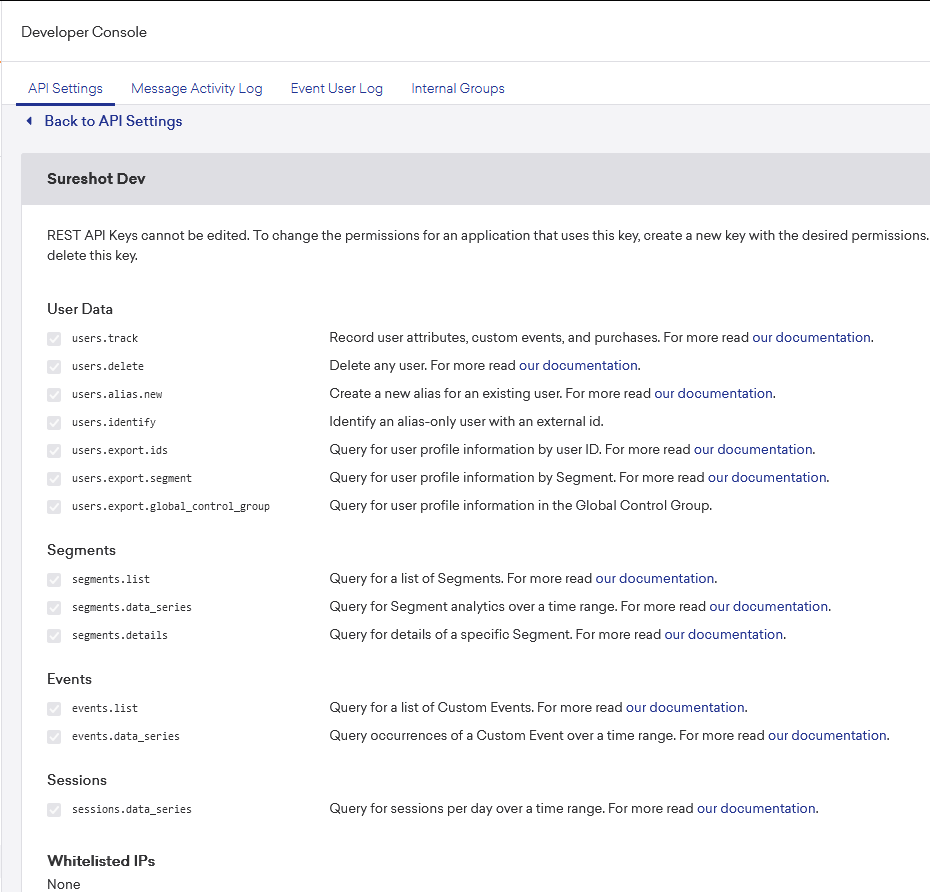Toggle the users.export.global_control_group checkbox
Screen dimensions: 930x892
pos(54,507)
